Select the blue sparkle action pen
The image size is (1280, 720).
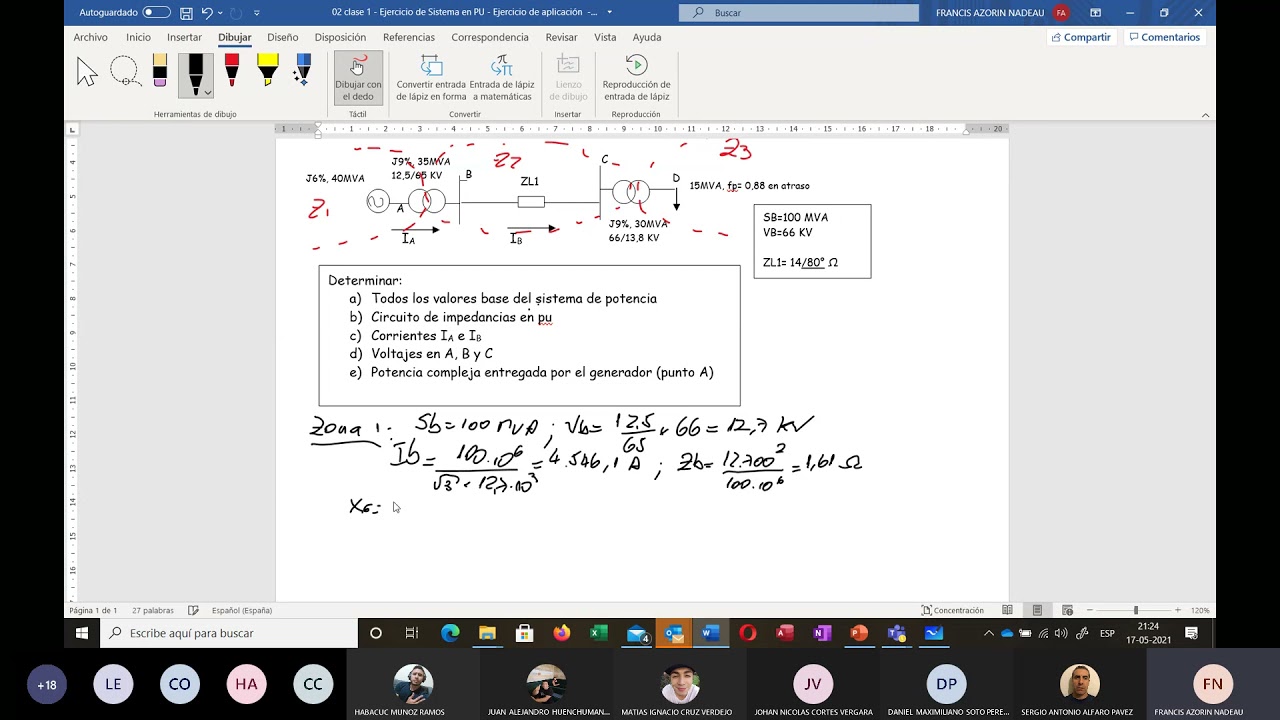point(303,70)
